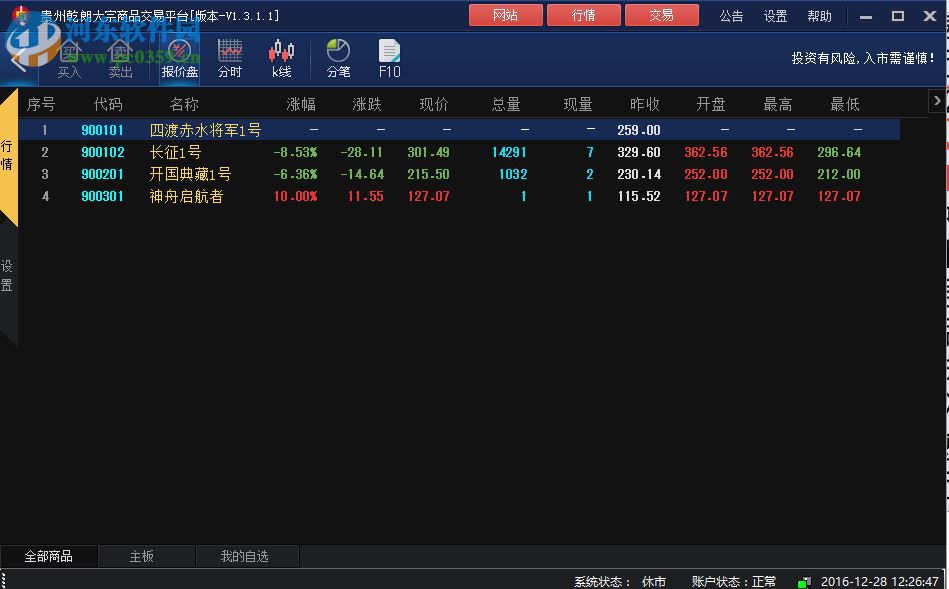This screenshot has height=589, width=949.
Task: Click the 网站 website button
Action: click(x=505, y=15)
